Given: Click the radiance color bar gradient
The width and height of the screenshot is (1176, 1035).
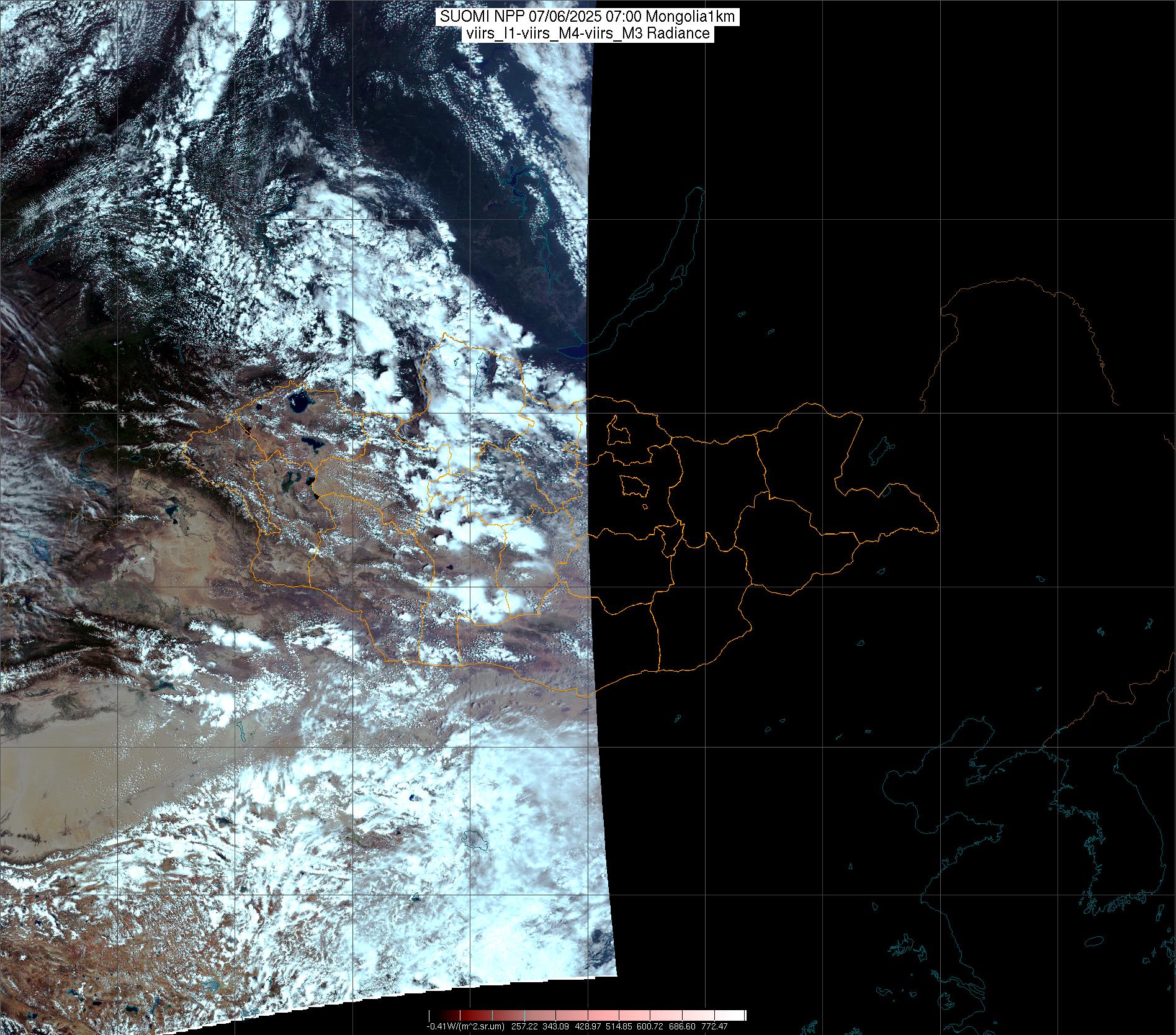Looking at the screenshot, I should click(587, 1015).
